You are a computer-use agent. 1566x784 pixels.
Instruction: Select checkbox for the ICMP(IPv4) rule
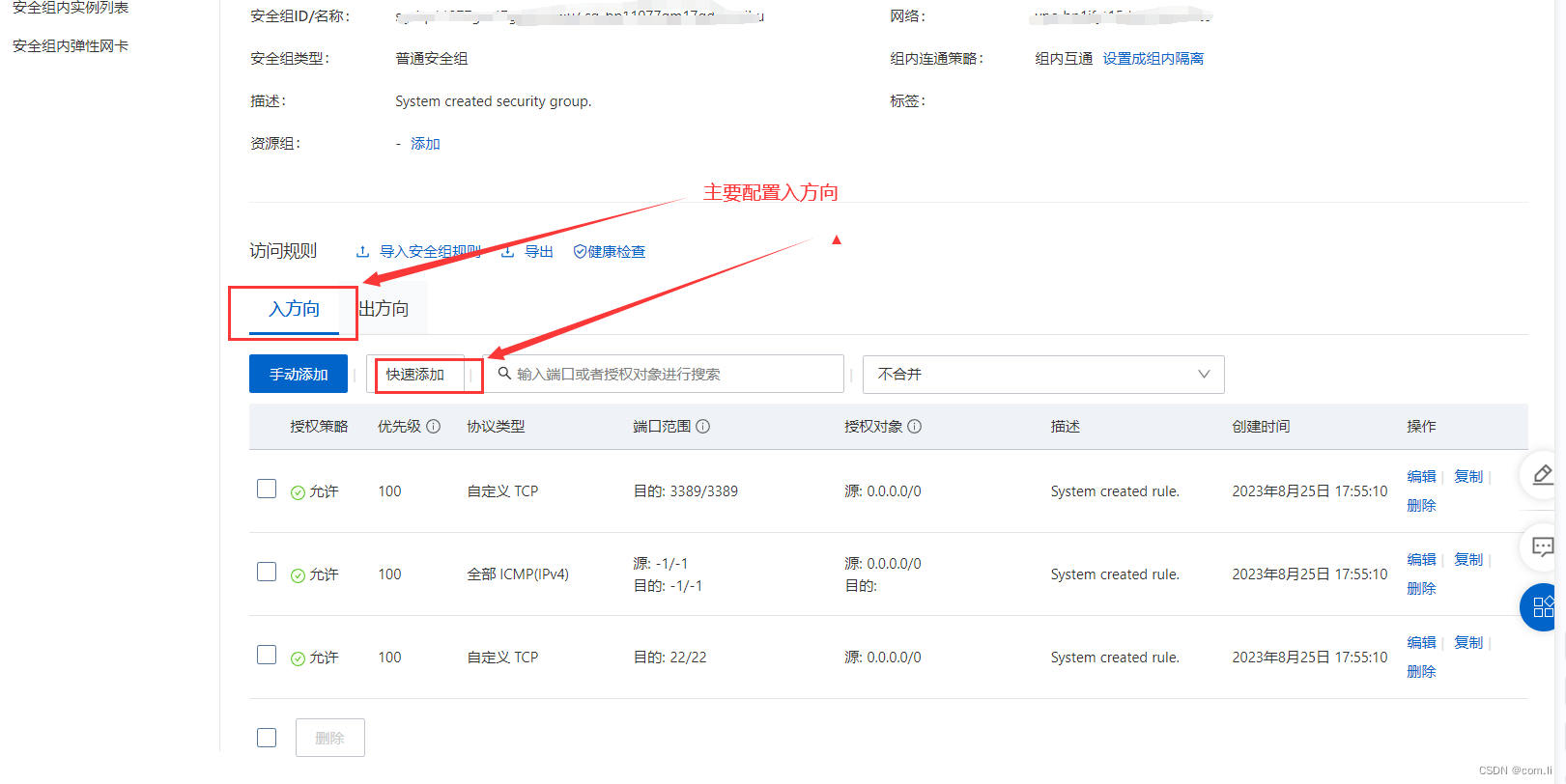pos(267,572)
